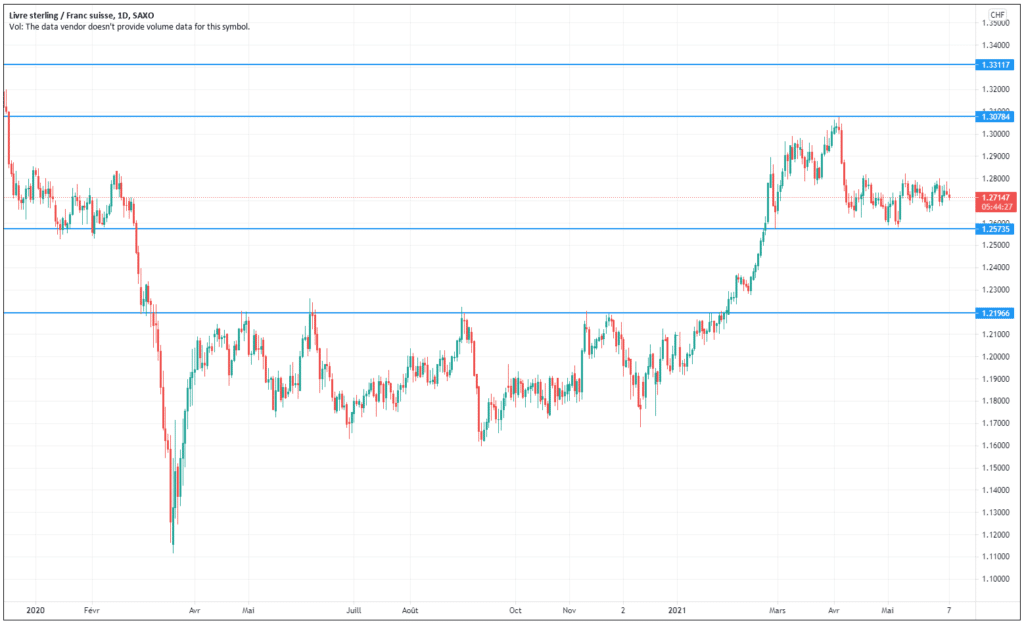Click the 1.34000 price axis label
1024x625 pixels.
[996, 45]
